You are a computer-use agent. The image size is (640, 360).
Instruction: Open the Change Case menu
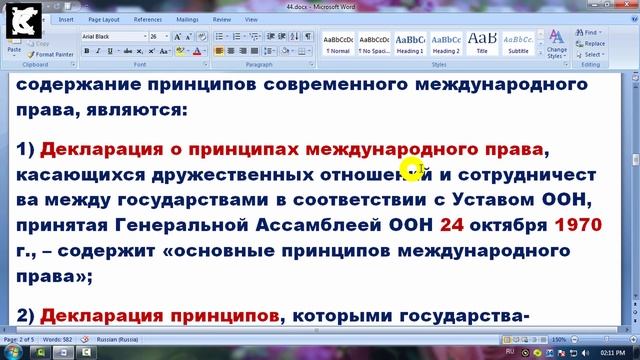(x=164, y=51)
